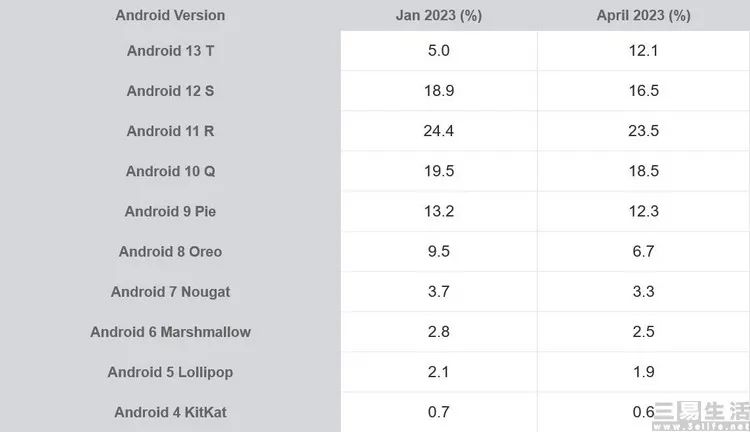
Task: Select the April 2023 (%) column header
Action: point(643,15)
